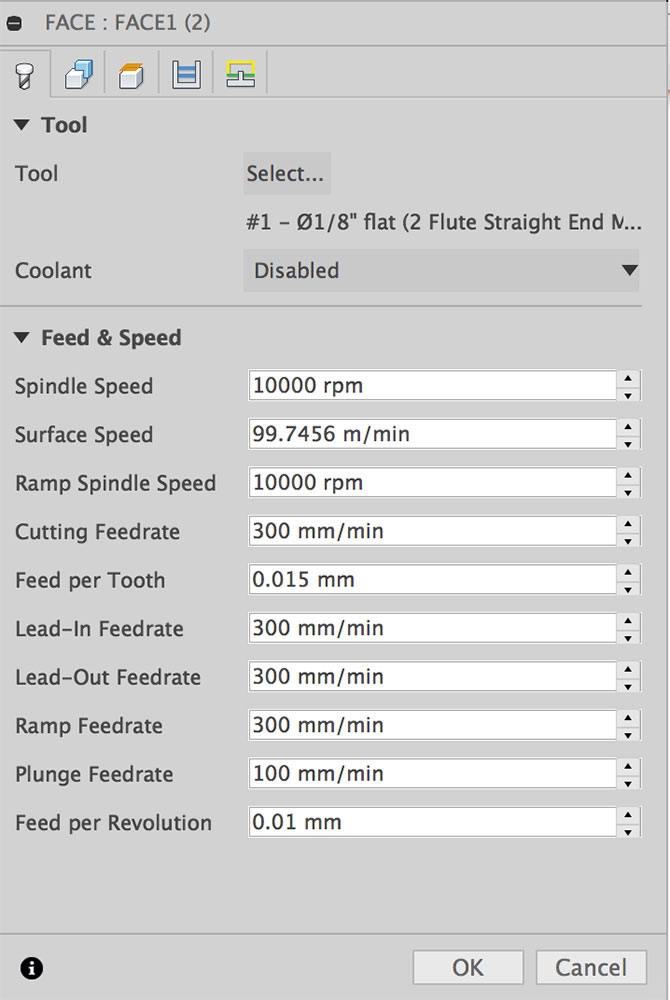670x1000 pixels.
Task: Collapse the Feed & Speed section
Action: tap(21, 338)
